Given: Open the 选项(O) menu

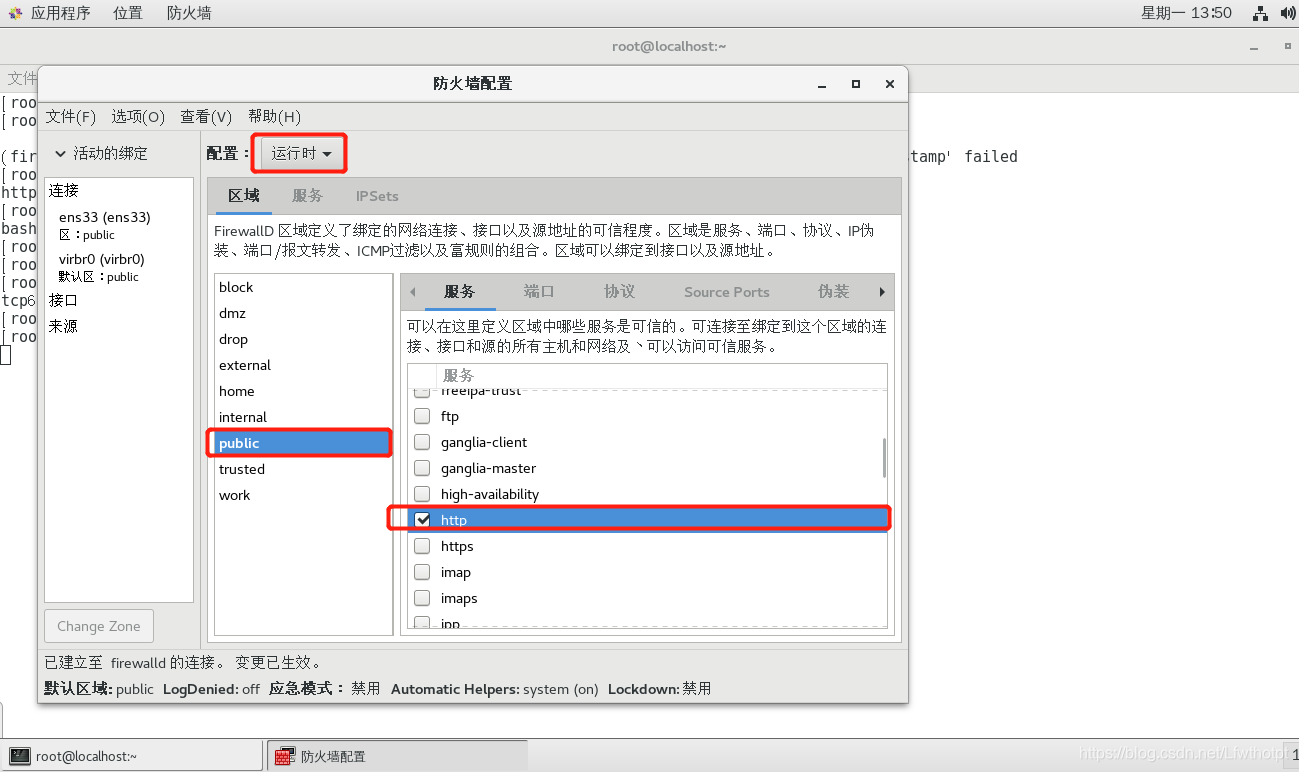Looking at the screenshot, I should [x=138, y=116].
